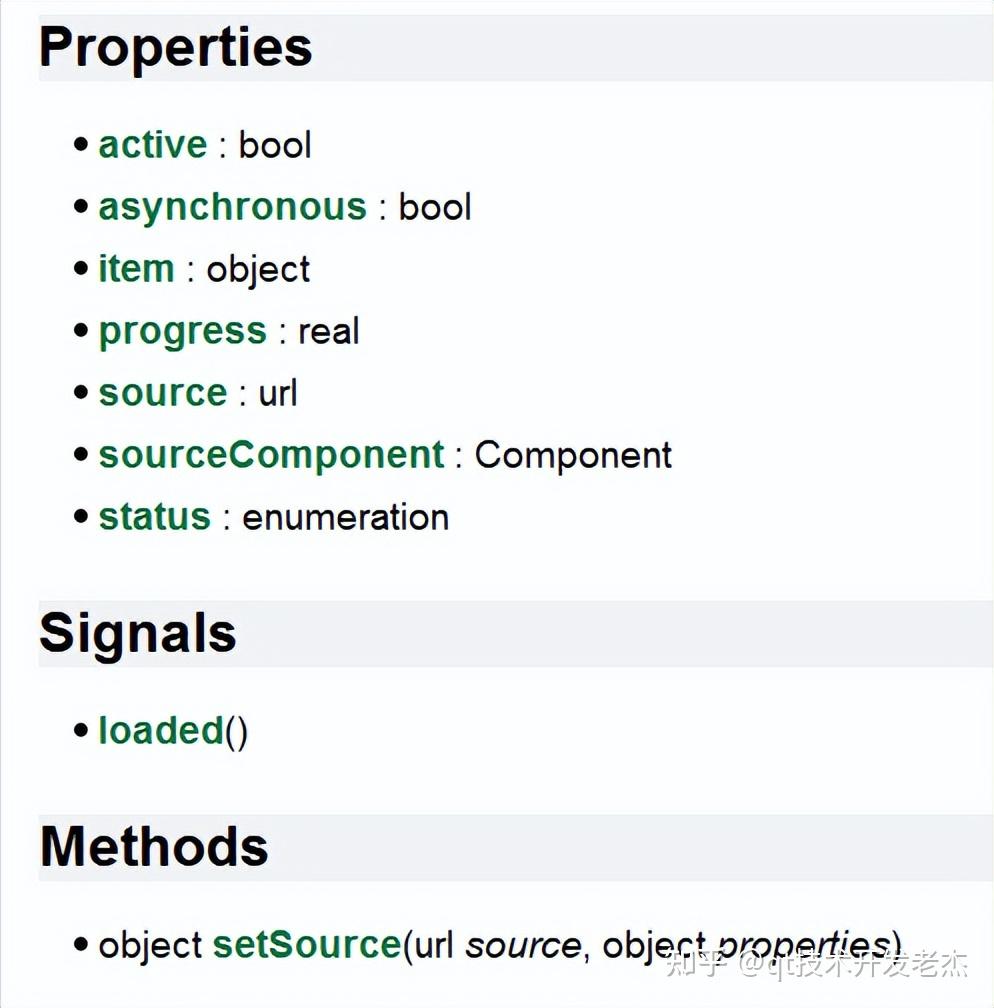
Task: Open the source property link
Action: tap(163, 393)
